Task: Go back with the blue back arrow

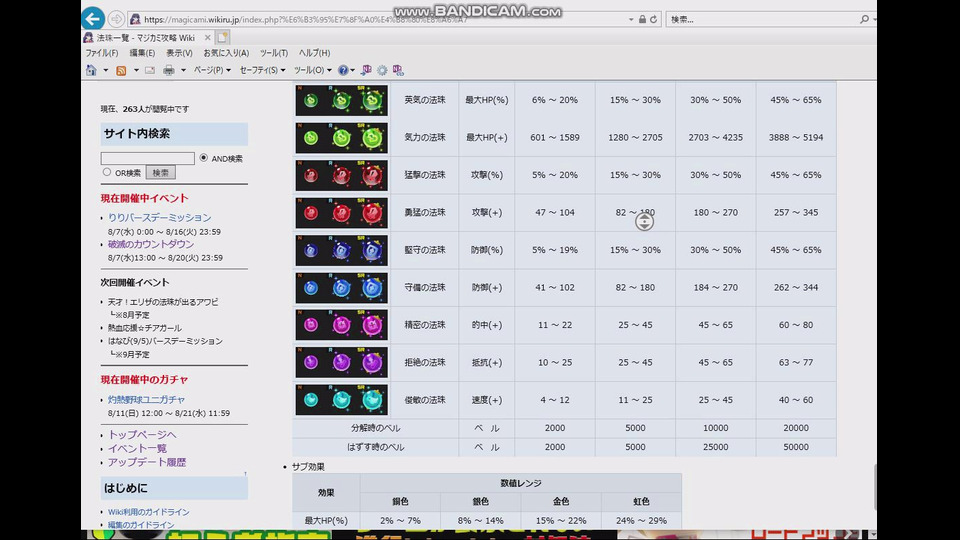Action: click(x=92, y=18)
